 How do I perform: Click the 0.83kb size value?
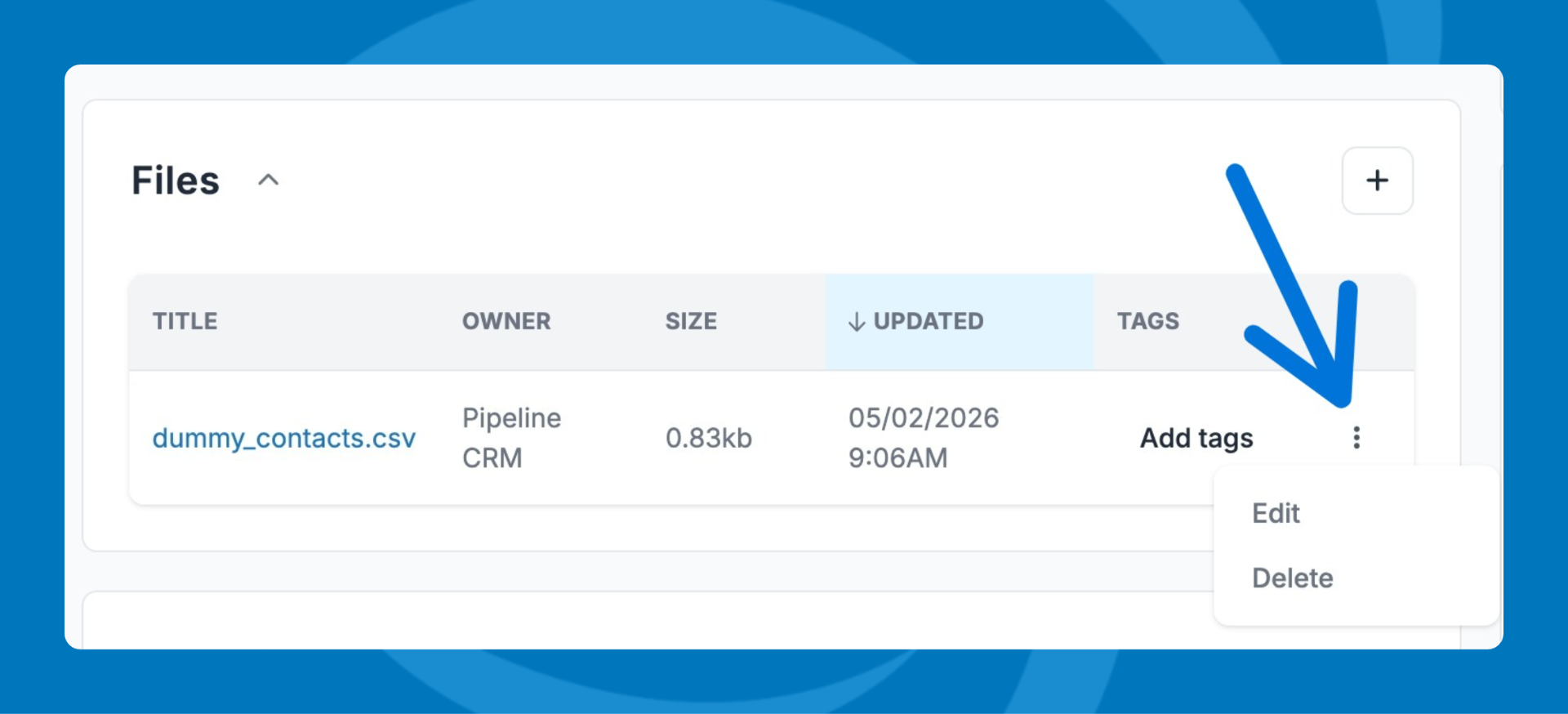708,439
